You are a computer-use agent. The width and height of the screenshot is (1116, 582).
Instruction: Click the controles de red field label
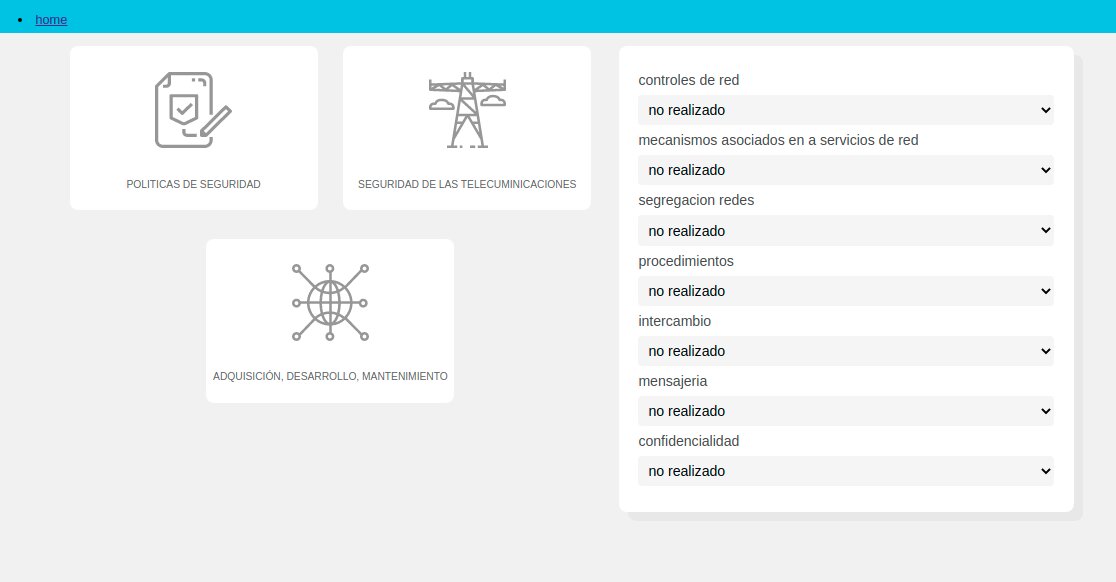pyautogui.click(x=688, y=80)
